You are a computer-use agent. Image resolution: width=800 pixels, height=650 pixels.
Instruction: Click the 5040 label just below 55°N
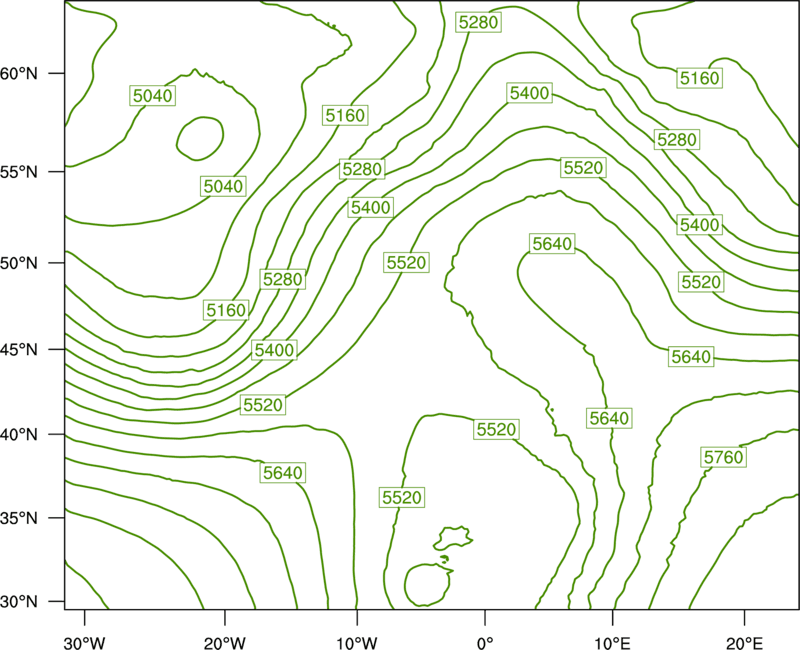coord(223,186)
